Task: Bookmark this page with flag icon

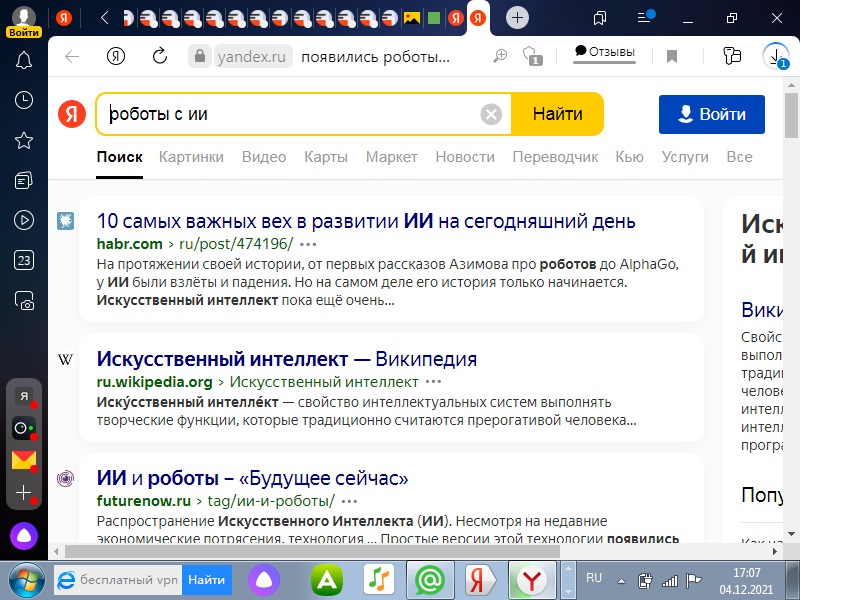Action: coord(671,56)
